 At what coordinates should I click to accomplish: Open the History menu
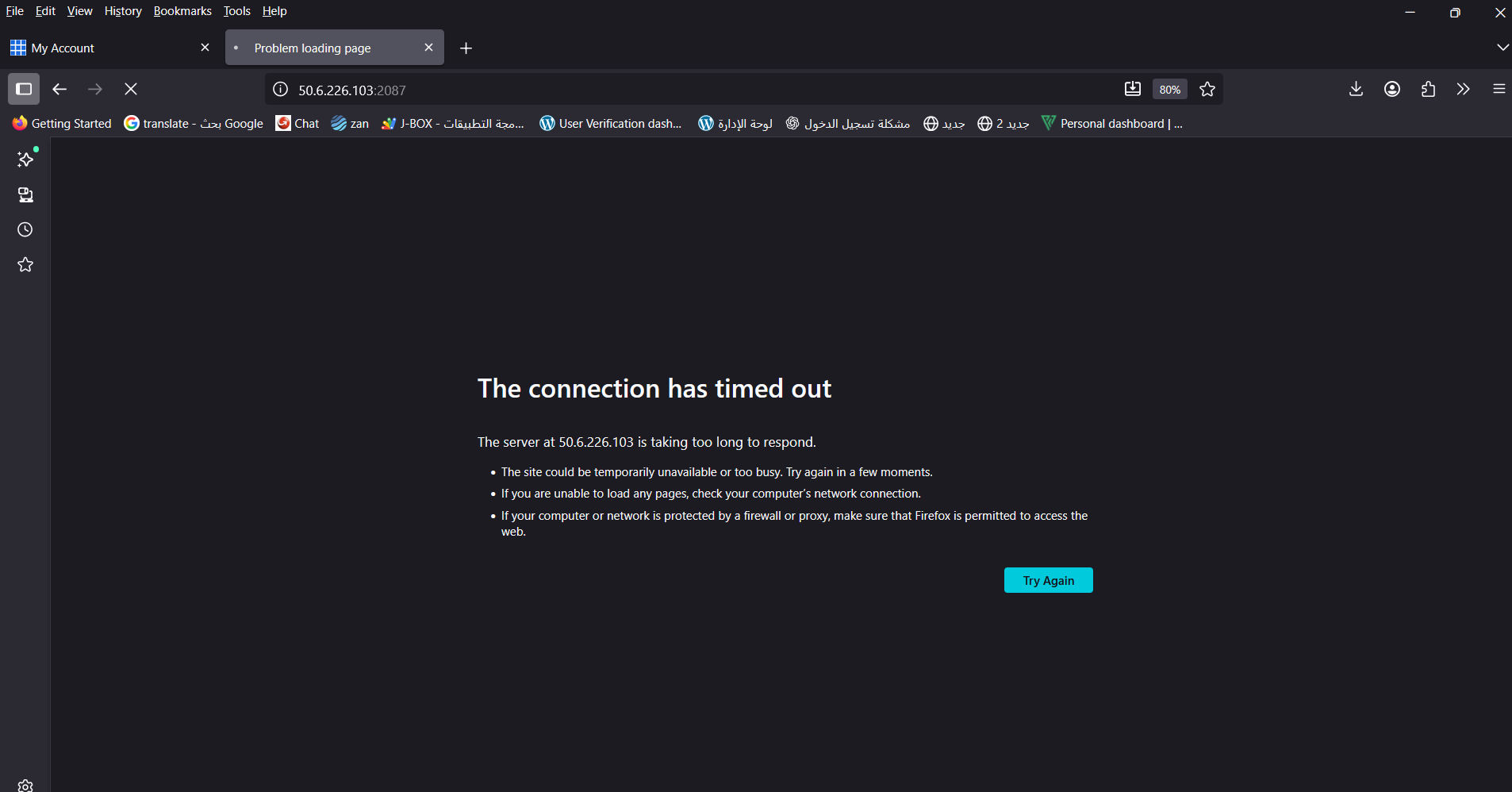pos(123,11)
